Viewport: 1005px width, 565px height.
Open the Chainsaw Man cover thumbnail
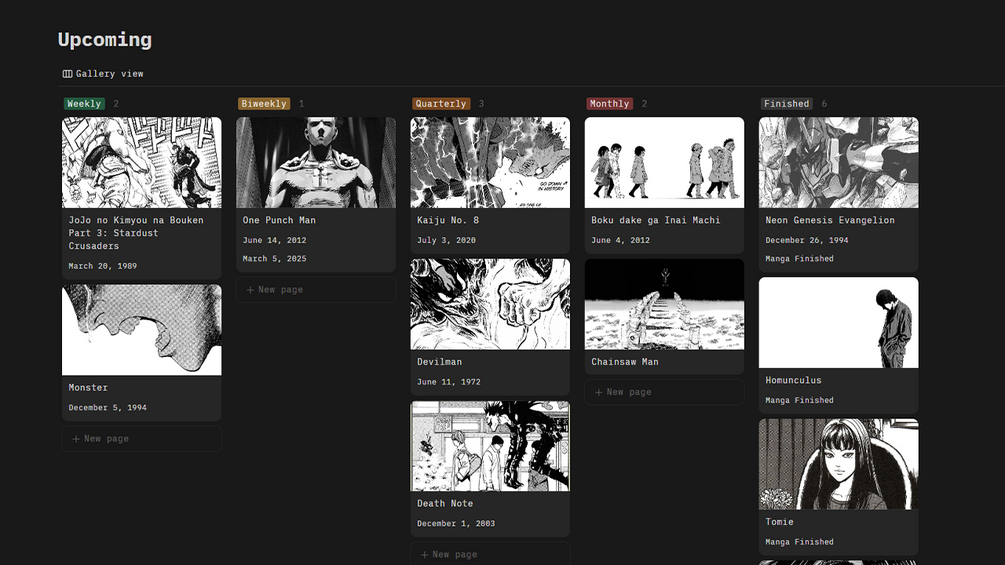(x=665, y=304)
